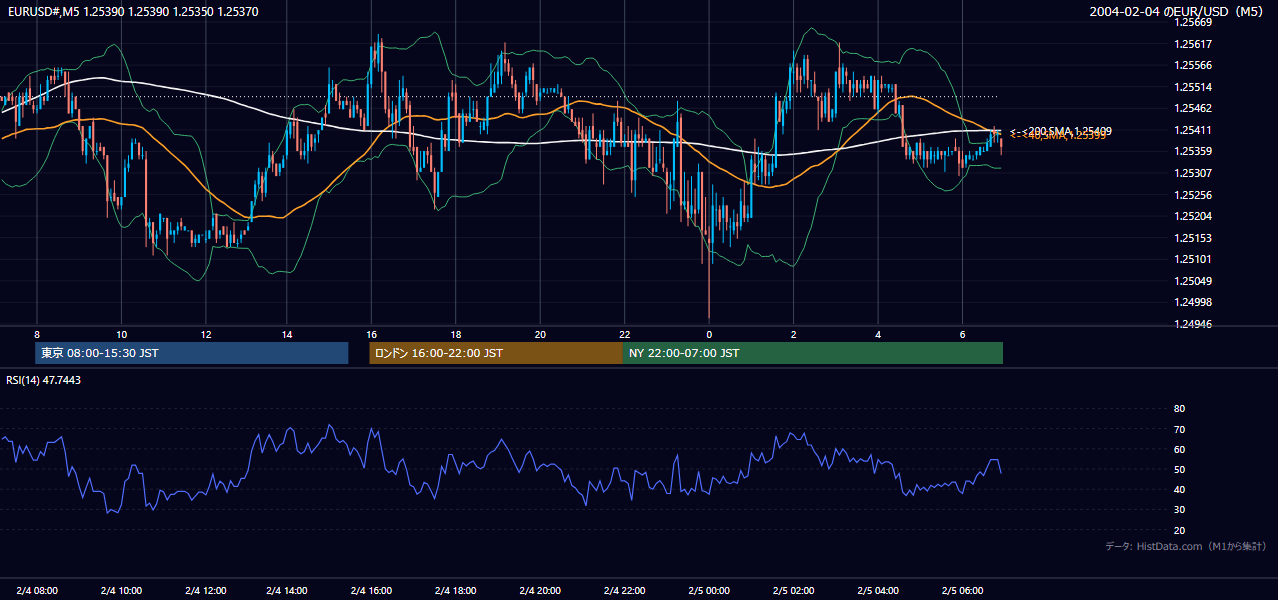Click RSI scale value 50
This screenshot has width=1278, height=600.
pyautogui.click(x=1179, y=469)
